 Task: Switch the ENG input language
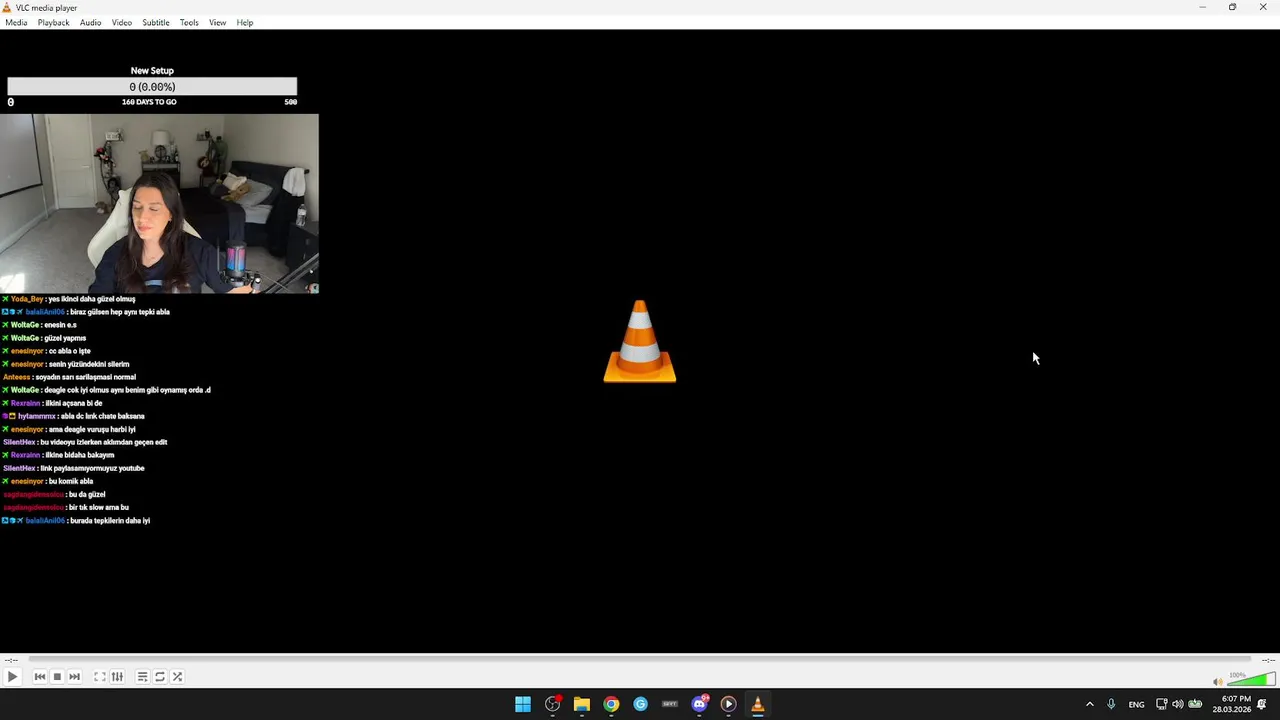point(1137,704)
